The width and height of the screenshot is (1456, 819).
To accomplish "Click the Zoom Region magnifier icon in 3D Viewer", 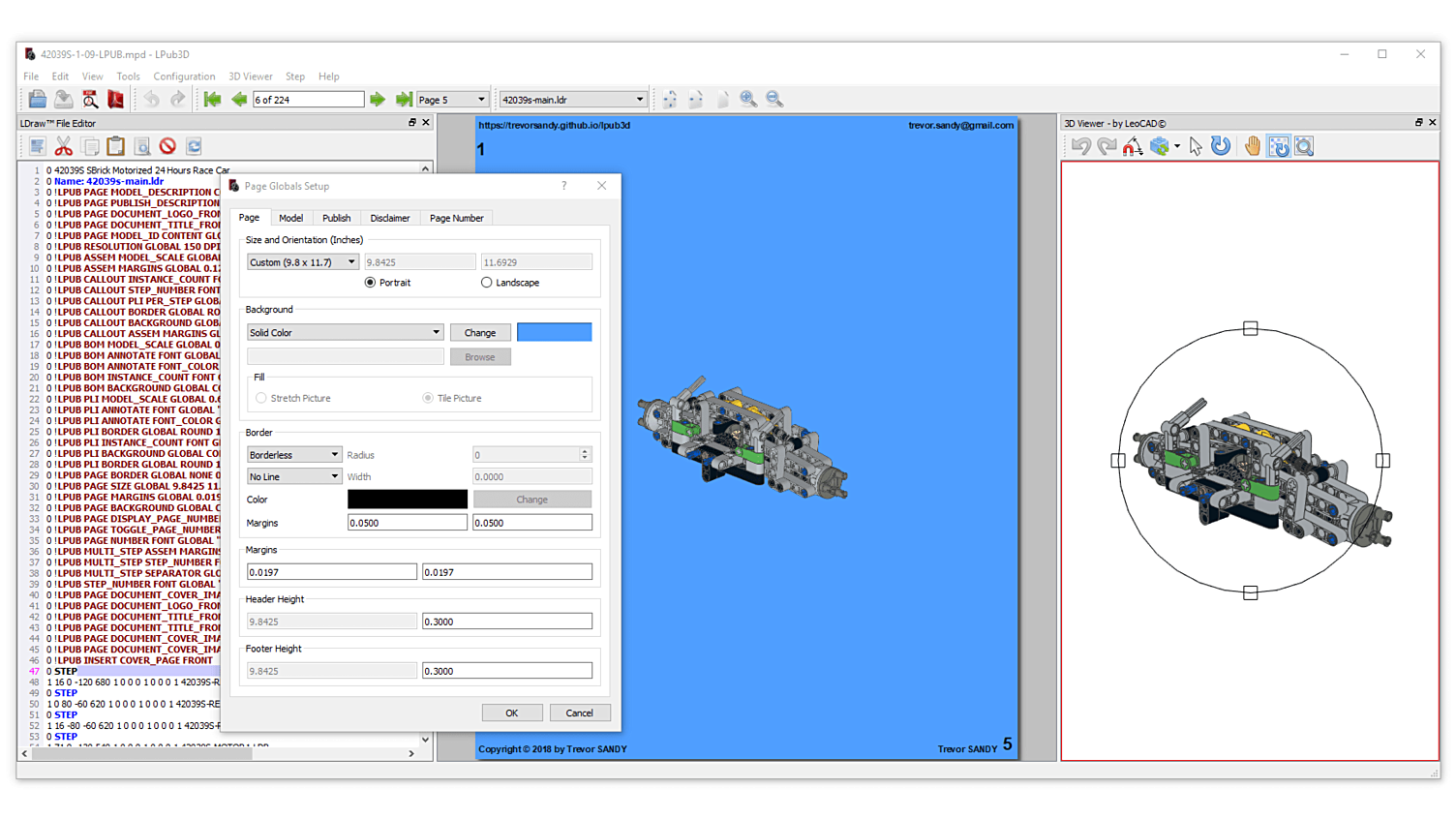I will tap(1304, 146).
